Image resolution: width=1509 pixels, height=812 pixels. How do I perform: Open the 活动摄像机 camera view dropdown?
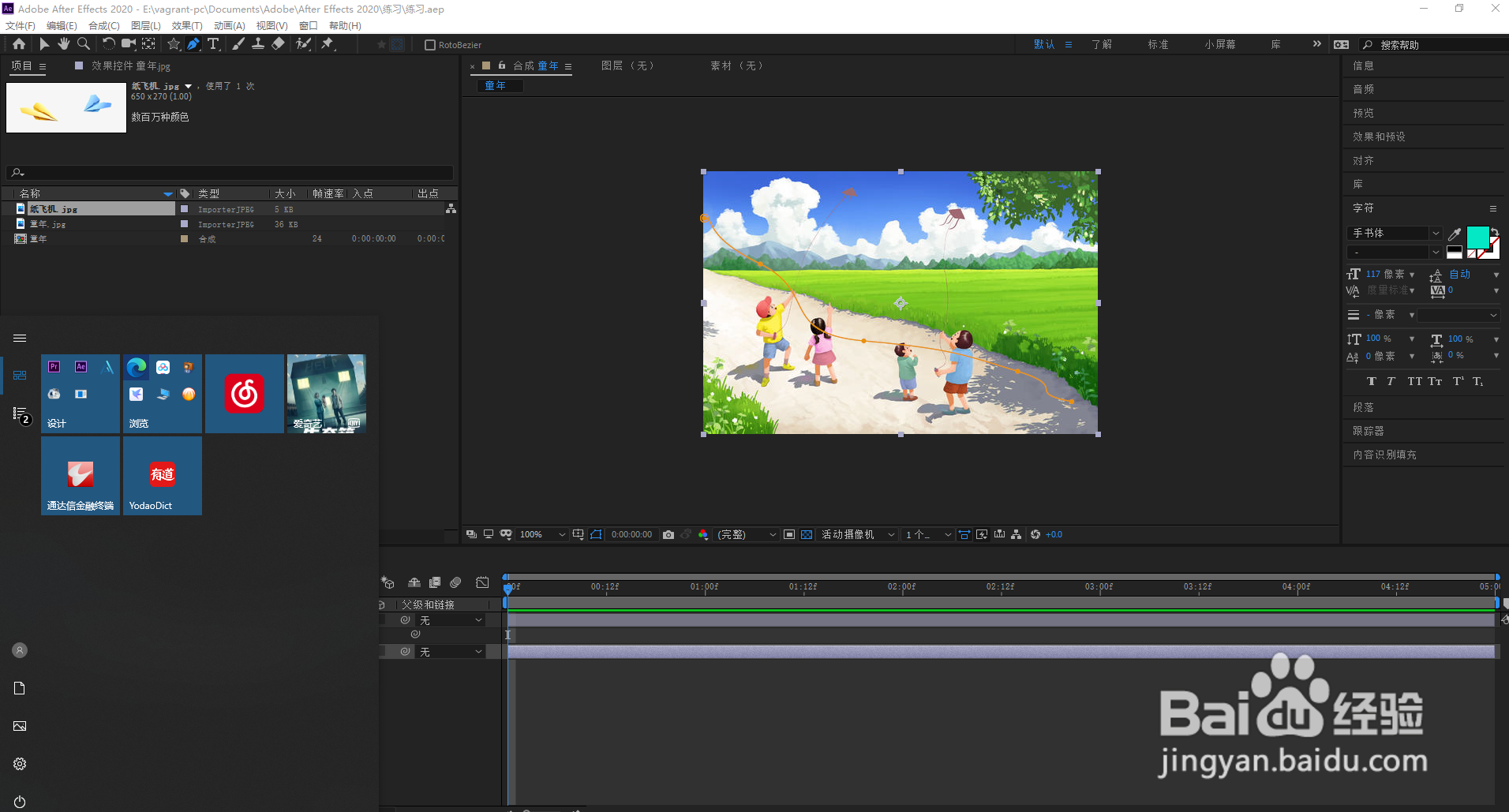pyautogui.click(x=858, y=534)
